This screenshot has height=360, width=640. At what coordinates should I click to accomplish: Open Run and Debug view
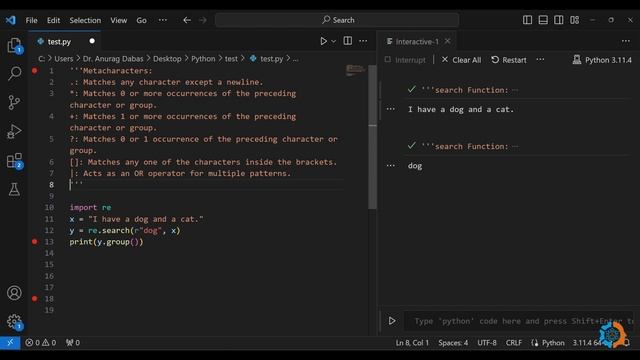[x=14, y=131]
